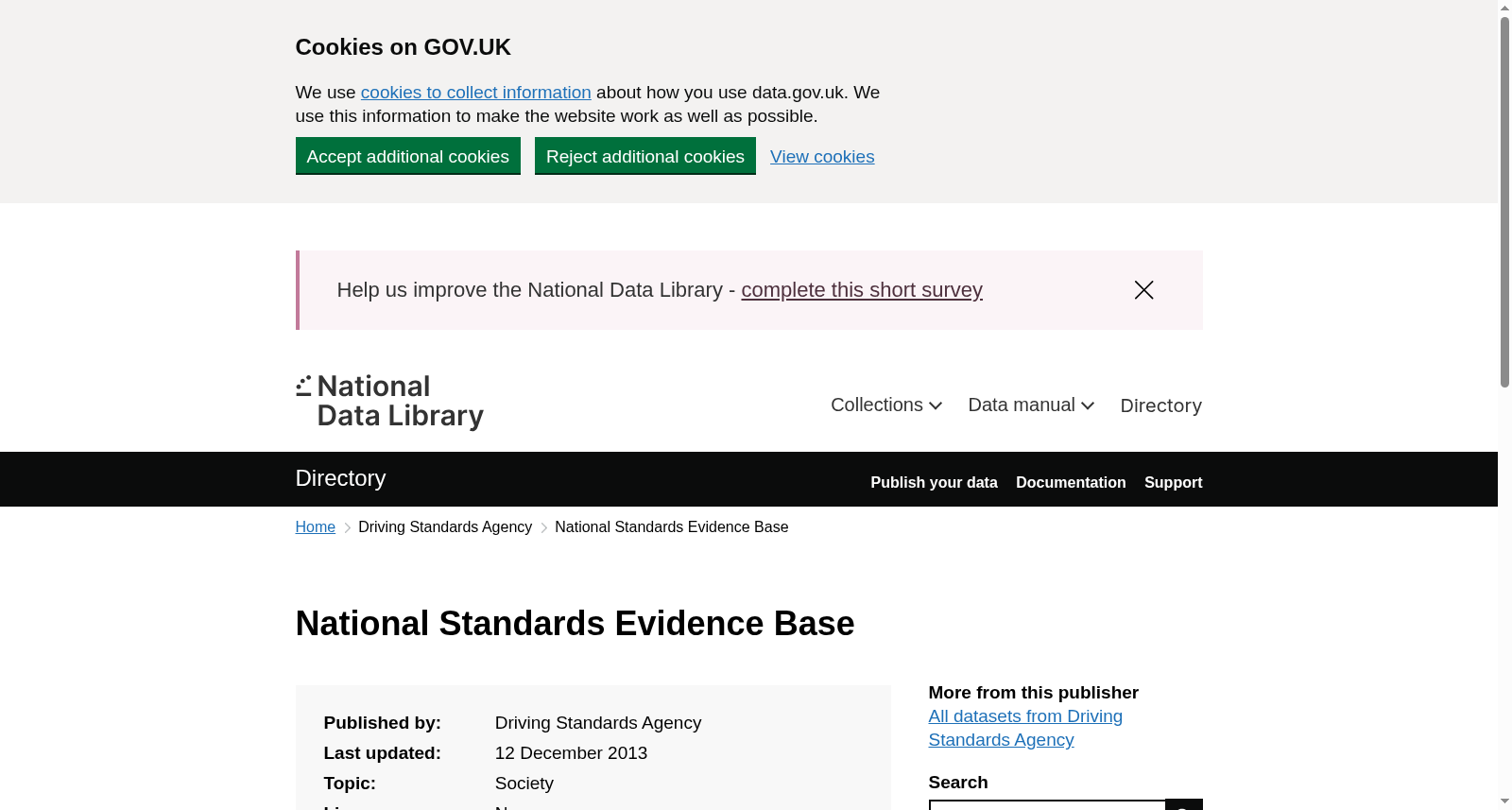Image resolution: width=1512 pixels, height=810 pixels.
Task: Open the Support page
Action: pyautogui.click(x=1173, y=482)
